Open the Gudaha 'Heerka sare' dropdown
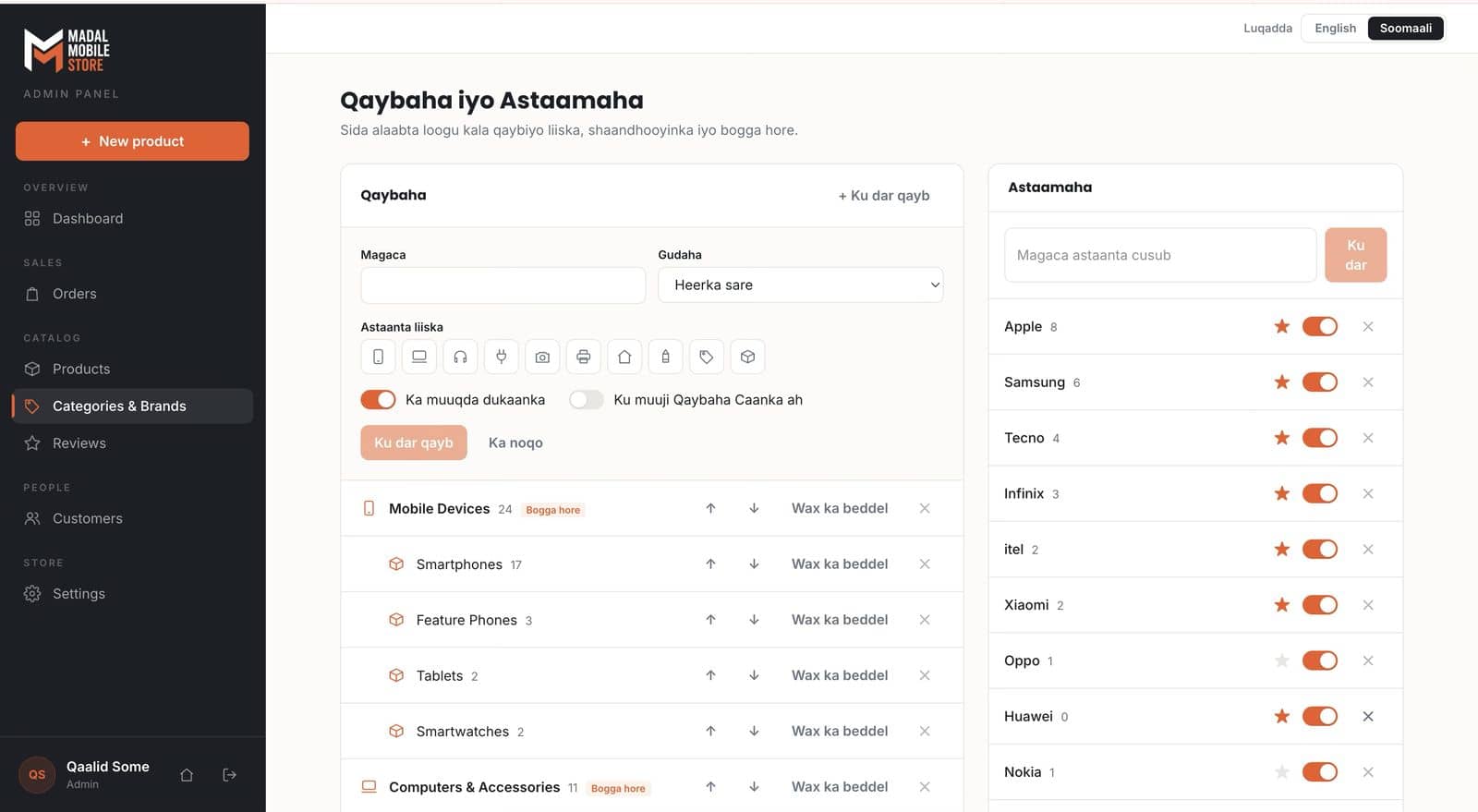 click(x=801, y=285)
